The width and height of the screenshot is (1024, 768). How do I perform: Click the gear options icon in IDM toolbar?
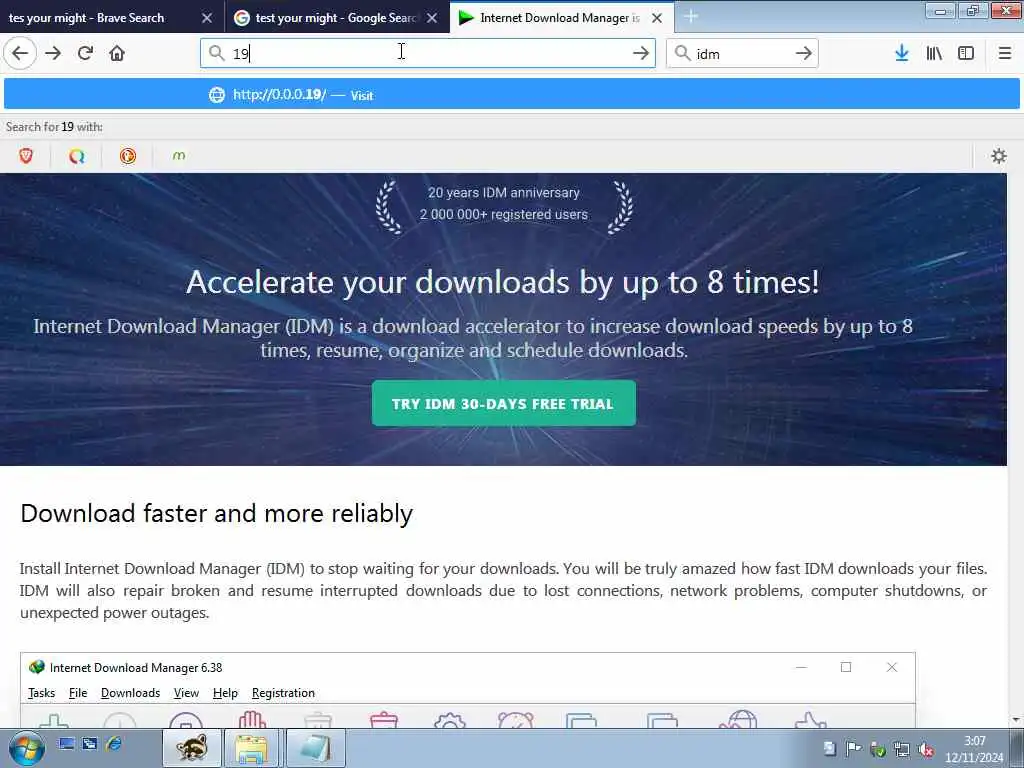click(x=449, y=720)
